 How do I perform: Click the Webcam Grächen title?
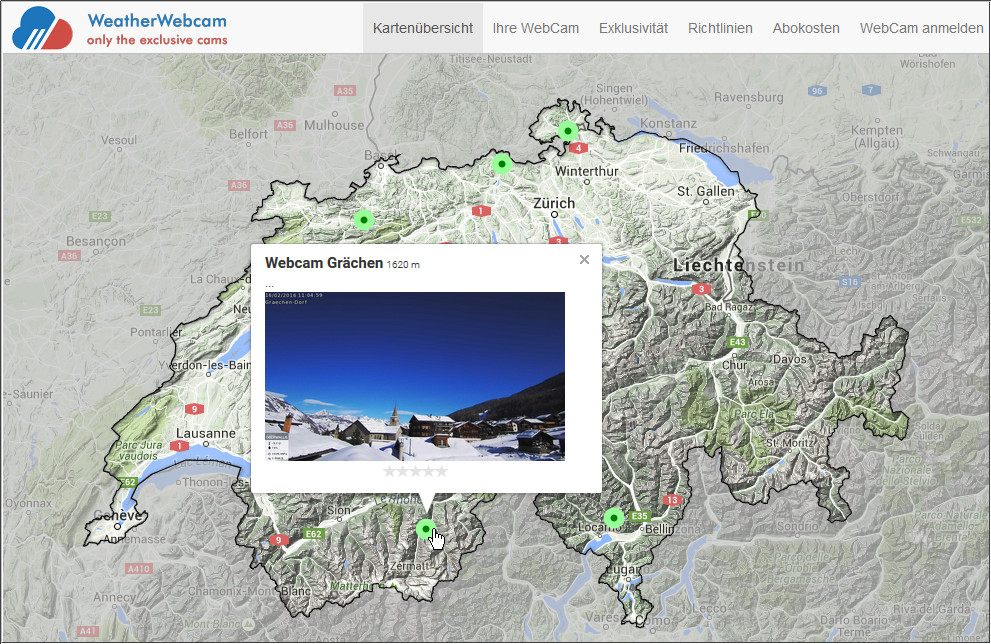click(324, 263)
